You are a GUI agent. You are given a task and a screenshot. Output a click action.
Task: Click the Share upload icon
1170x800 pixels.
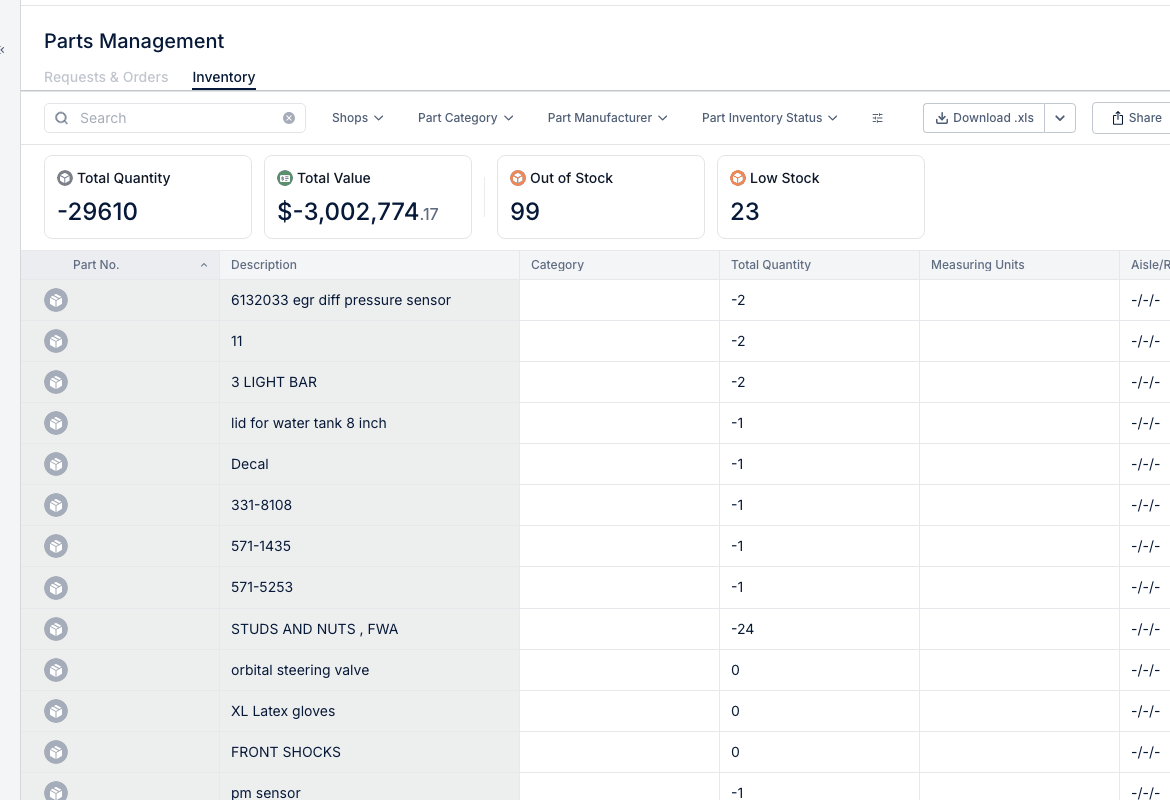point(1117,117)
